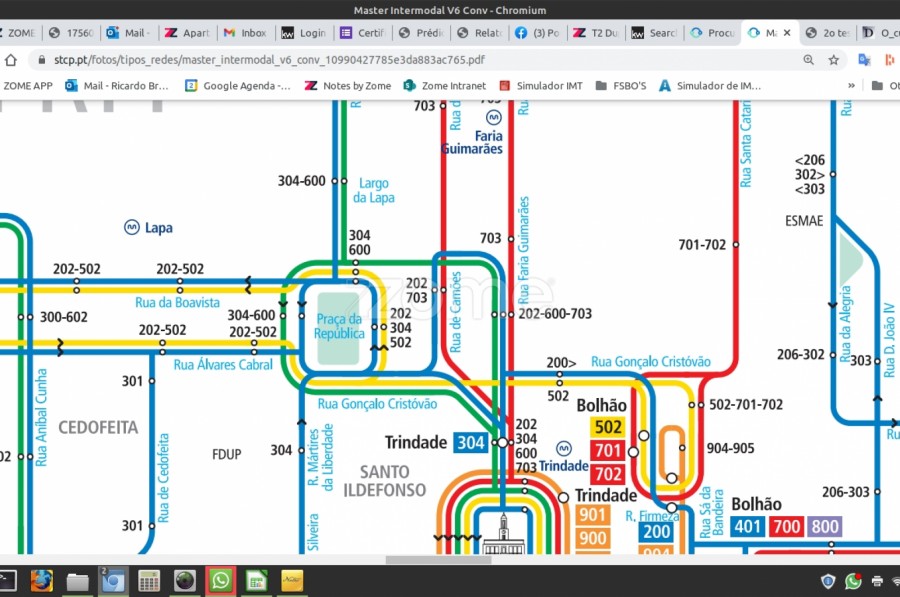Open the Simulador IMT bookmark
The image size is (900, 597).
(540, 86)
